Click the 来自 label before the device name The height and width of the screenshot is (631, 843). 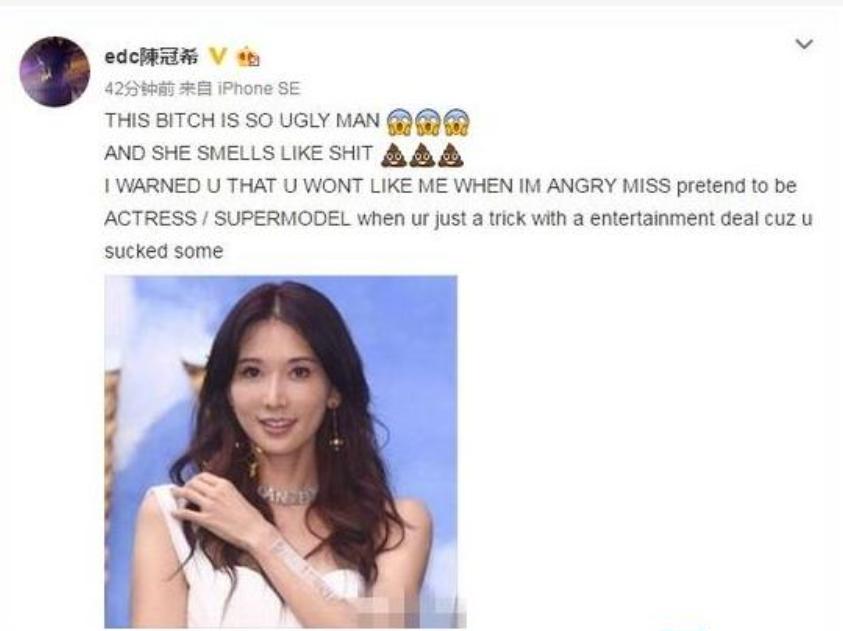click(195, 89)
